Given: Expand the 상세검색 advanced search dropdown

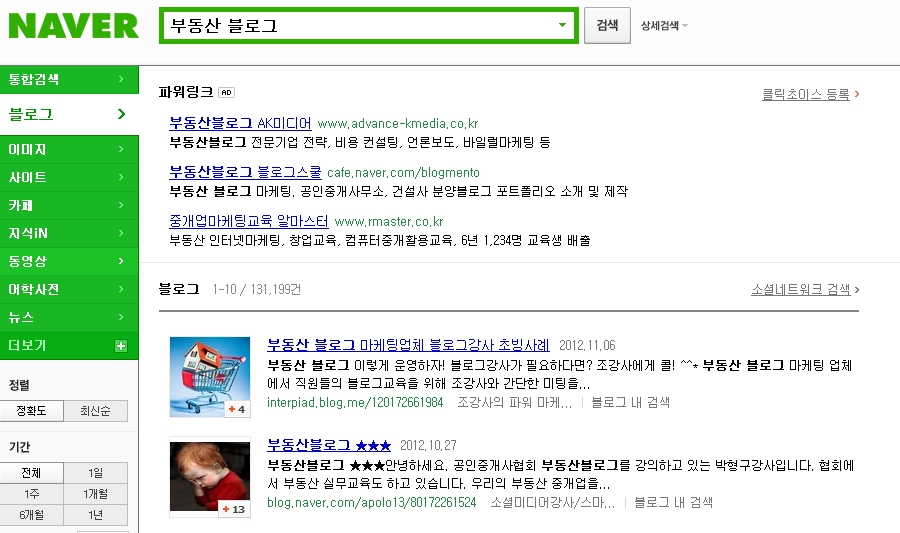Looking at the screenshot, I should click(x=664, y=26).
